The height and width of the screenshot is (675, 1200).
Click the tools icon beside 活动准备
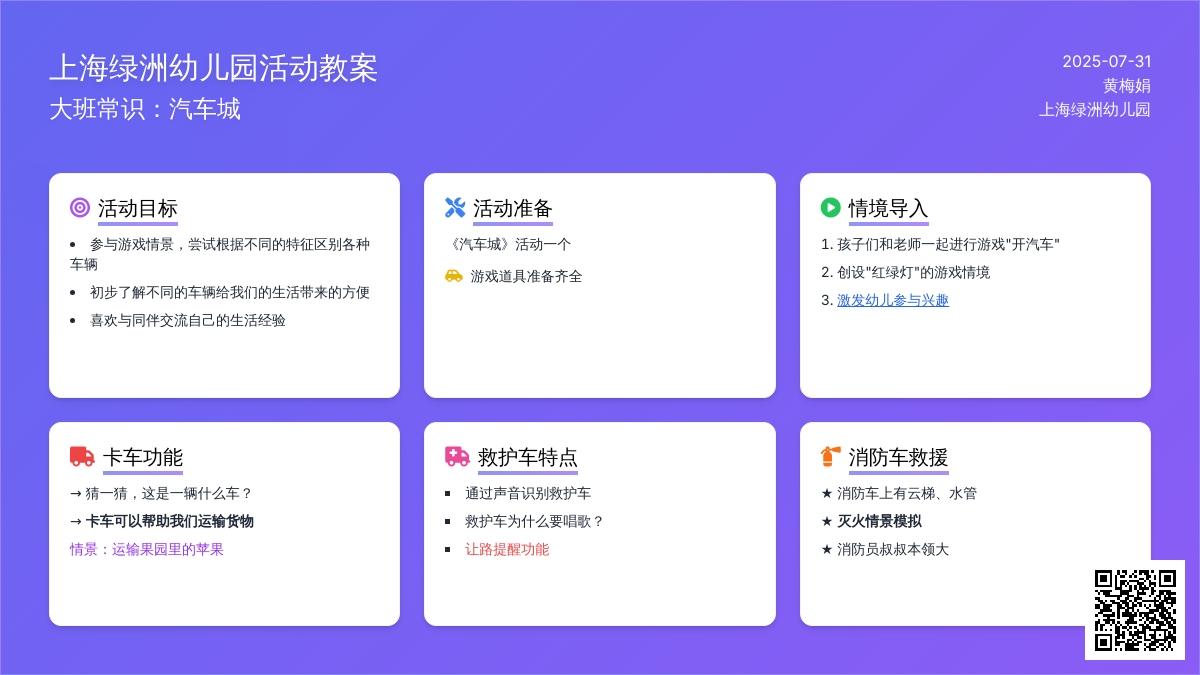click(455, 208)
